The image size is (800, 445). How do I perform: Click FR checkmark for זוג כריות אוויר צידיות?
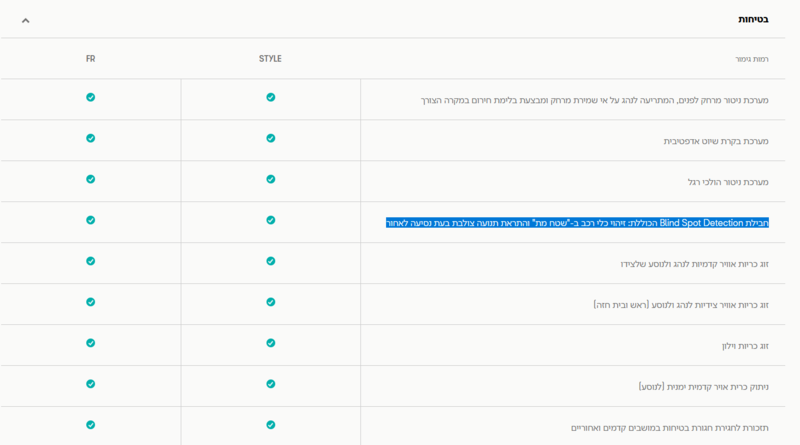pyautogui.click(x=90, y=302)
